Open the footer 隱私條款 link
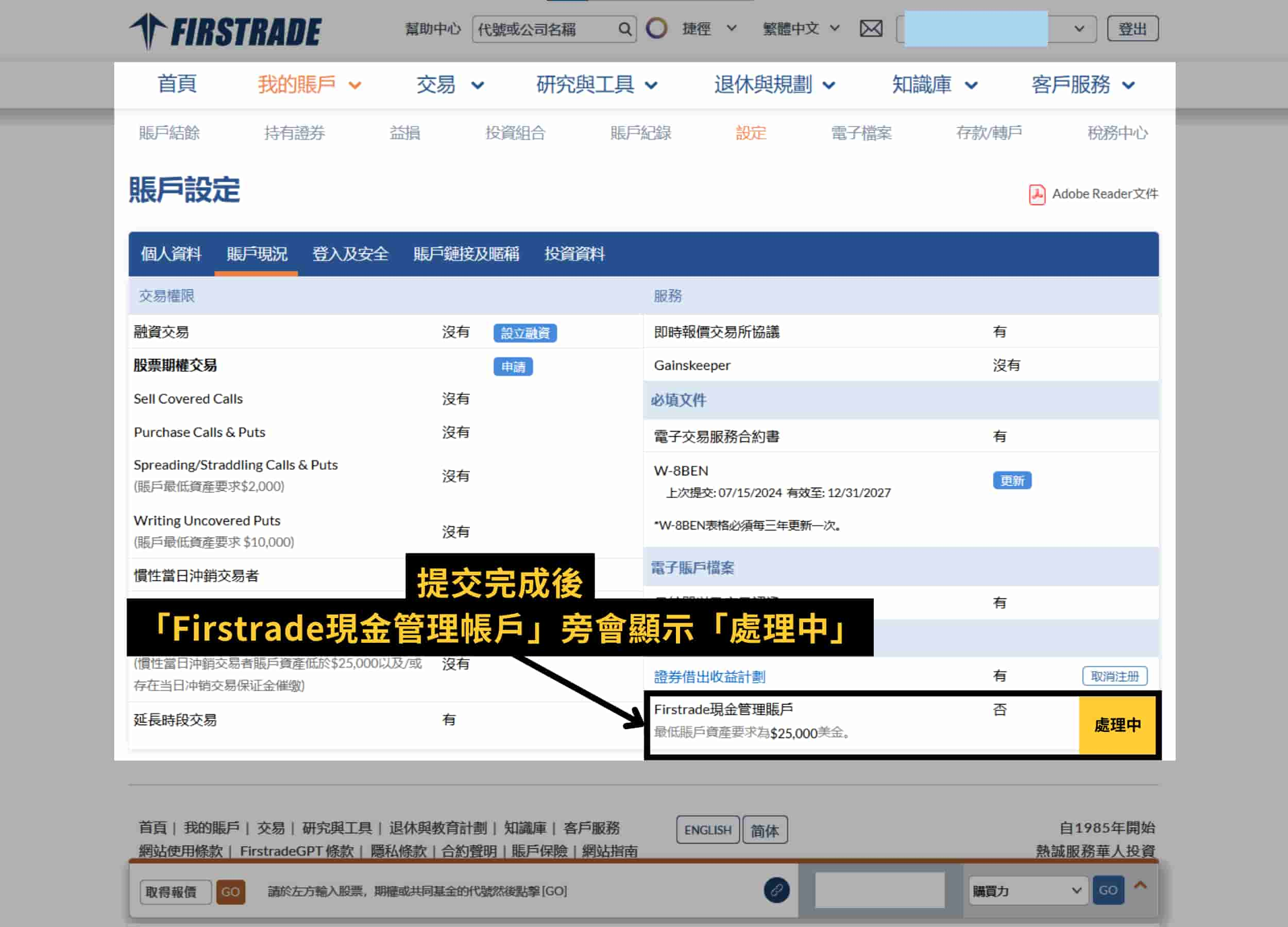The height and width of the screenshot is (927, 1288). 398,850
